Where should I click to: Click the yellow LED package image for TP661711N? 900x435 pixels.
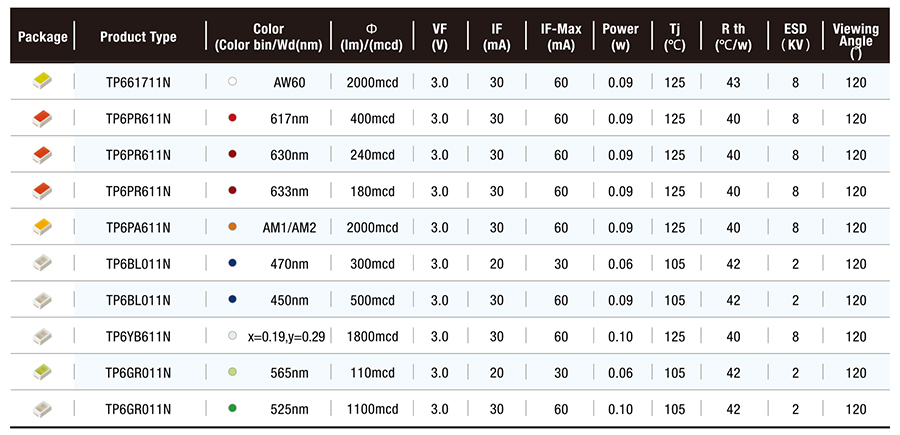(x=43, y=81)
